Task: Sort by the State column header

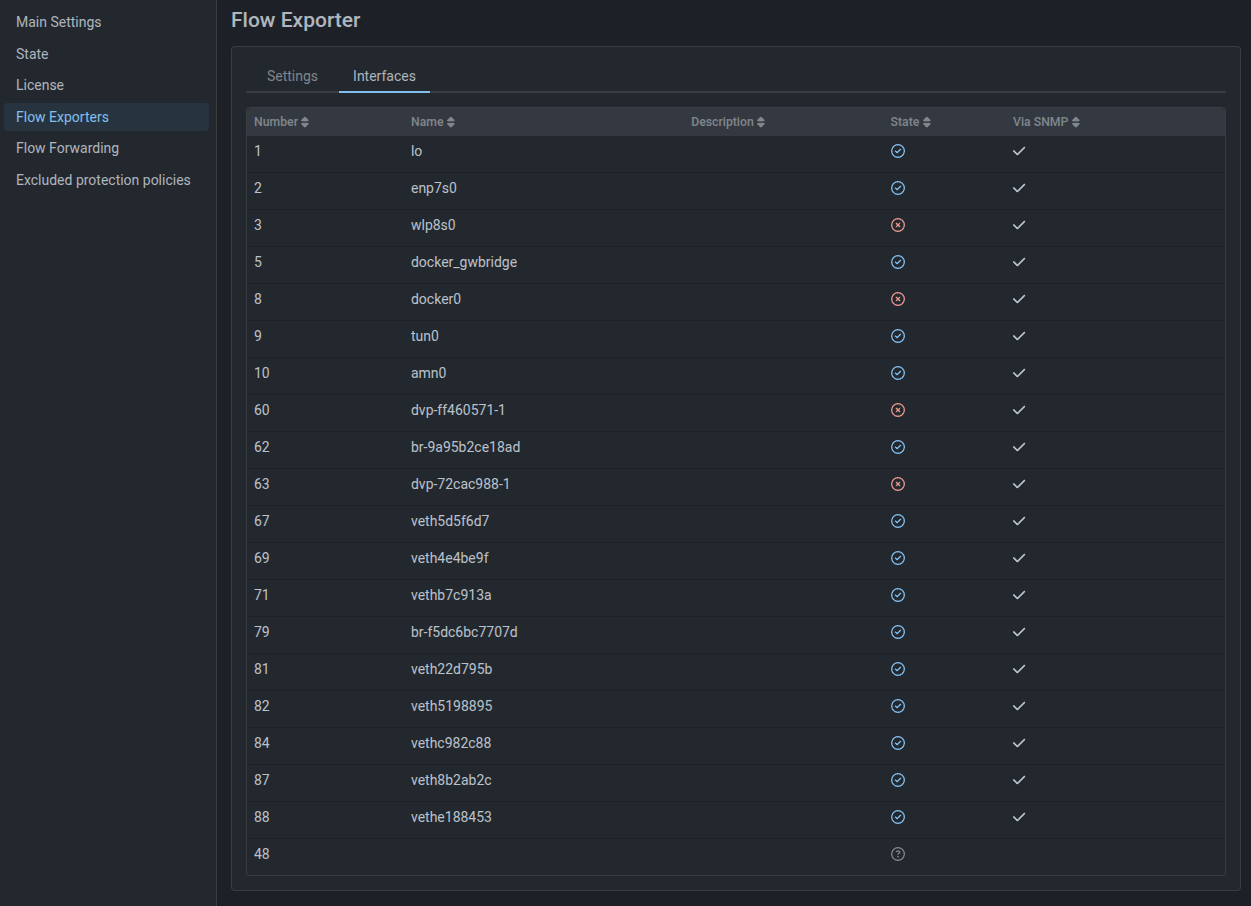Action: (x=910, y=122)
